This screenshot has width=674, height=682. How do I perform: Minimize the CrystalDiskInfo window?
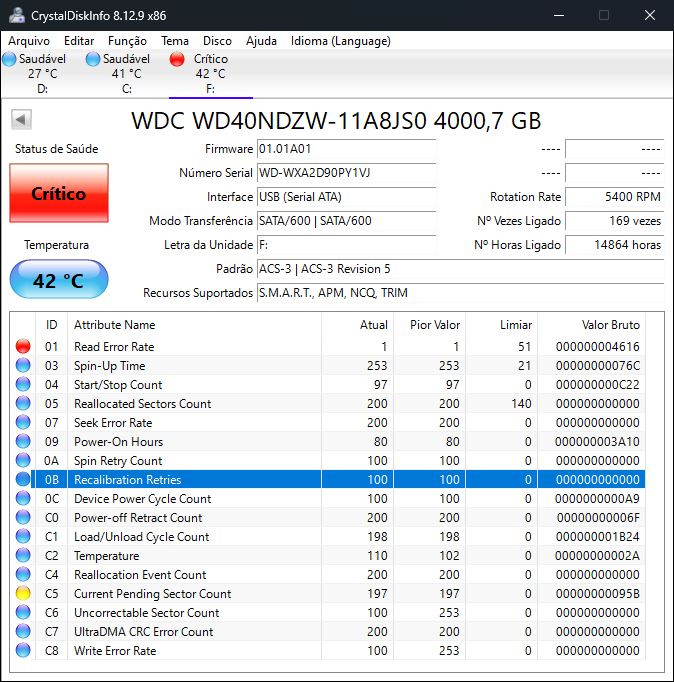coord(559,15)
